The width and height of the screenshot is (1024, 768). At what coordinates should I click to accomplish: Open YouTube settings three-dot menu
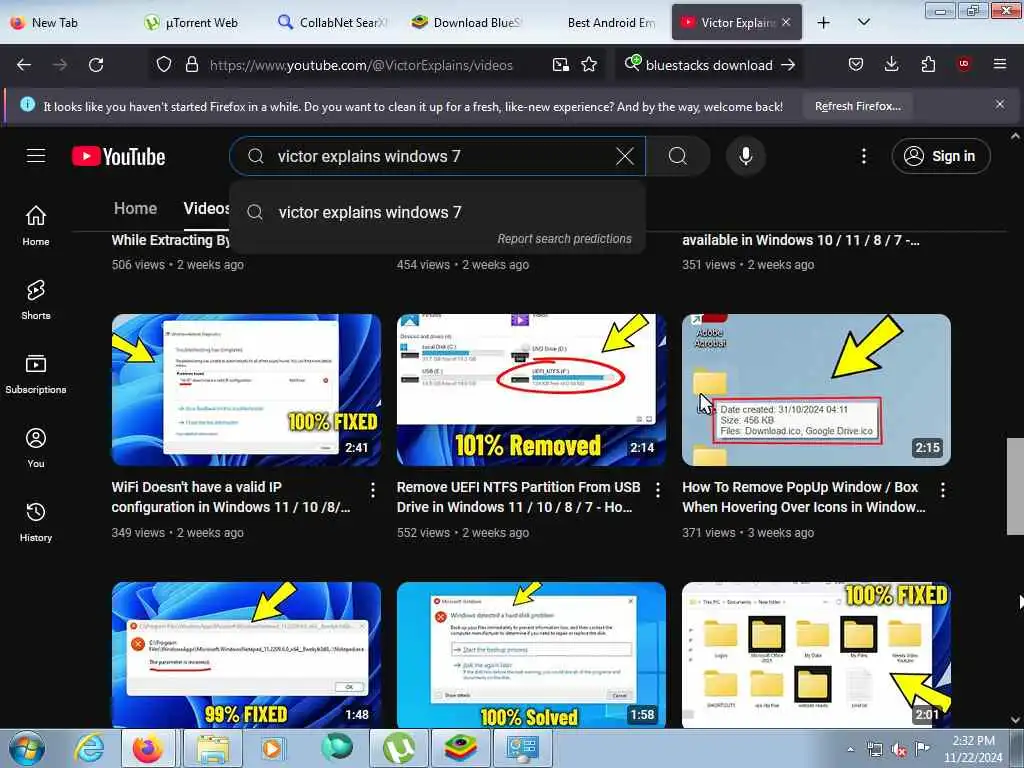[x=863, y=156]
